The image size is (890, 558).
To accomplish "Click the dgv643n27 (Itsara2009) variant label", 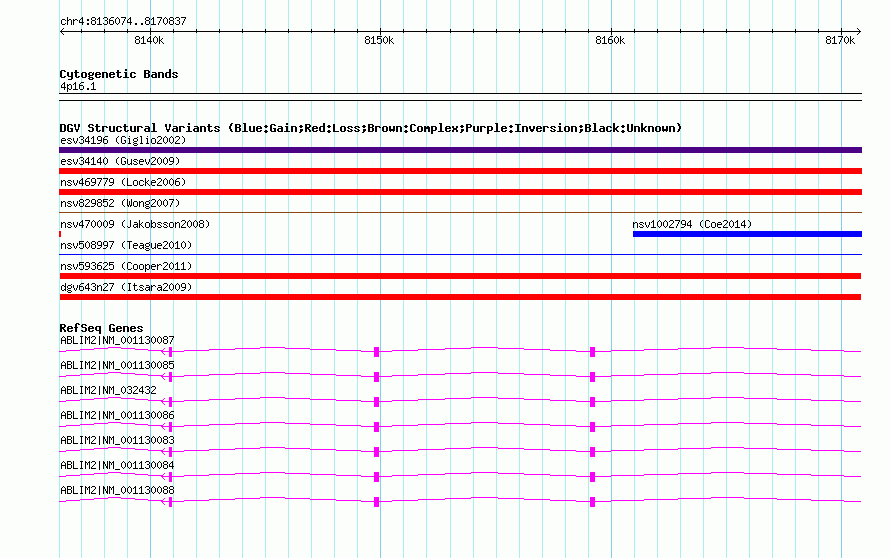I will [x=126, y=287].
